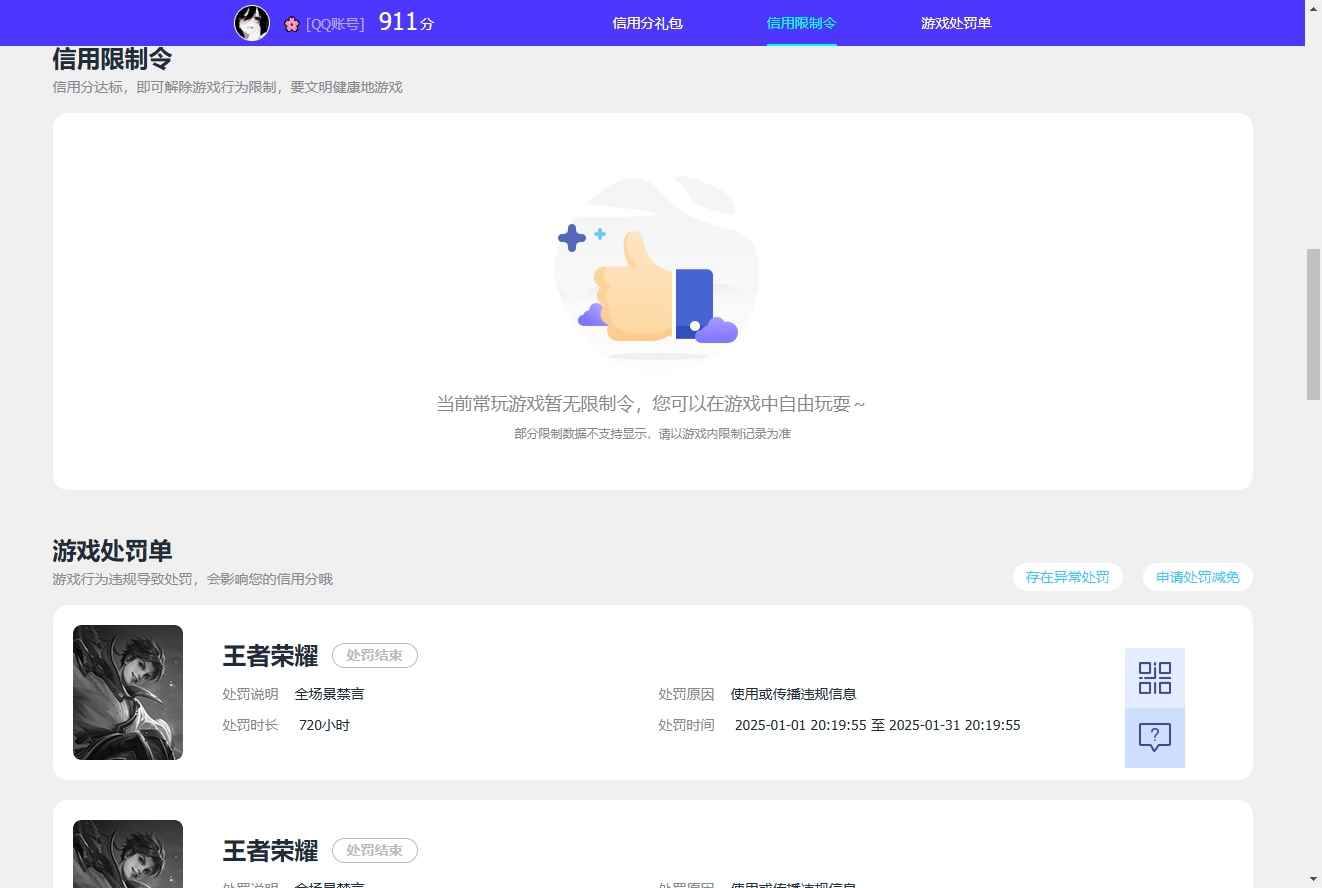Switch to the 游戏处罚单 tab

(x=955, y=23)
